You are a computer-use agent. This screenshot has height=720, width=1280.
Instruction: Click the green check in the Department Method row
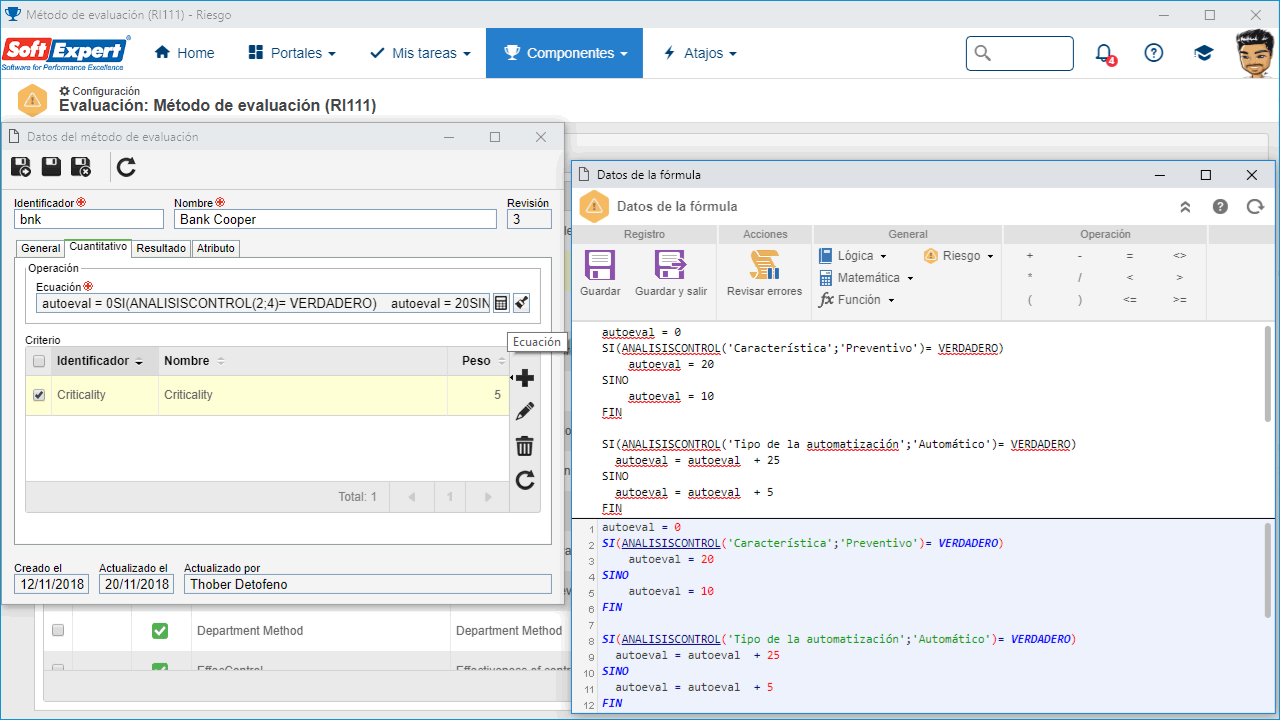pos(160,631)
